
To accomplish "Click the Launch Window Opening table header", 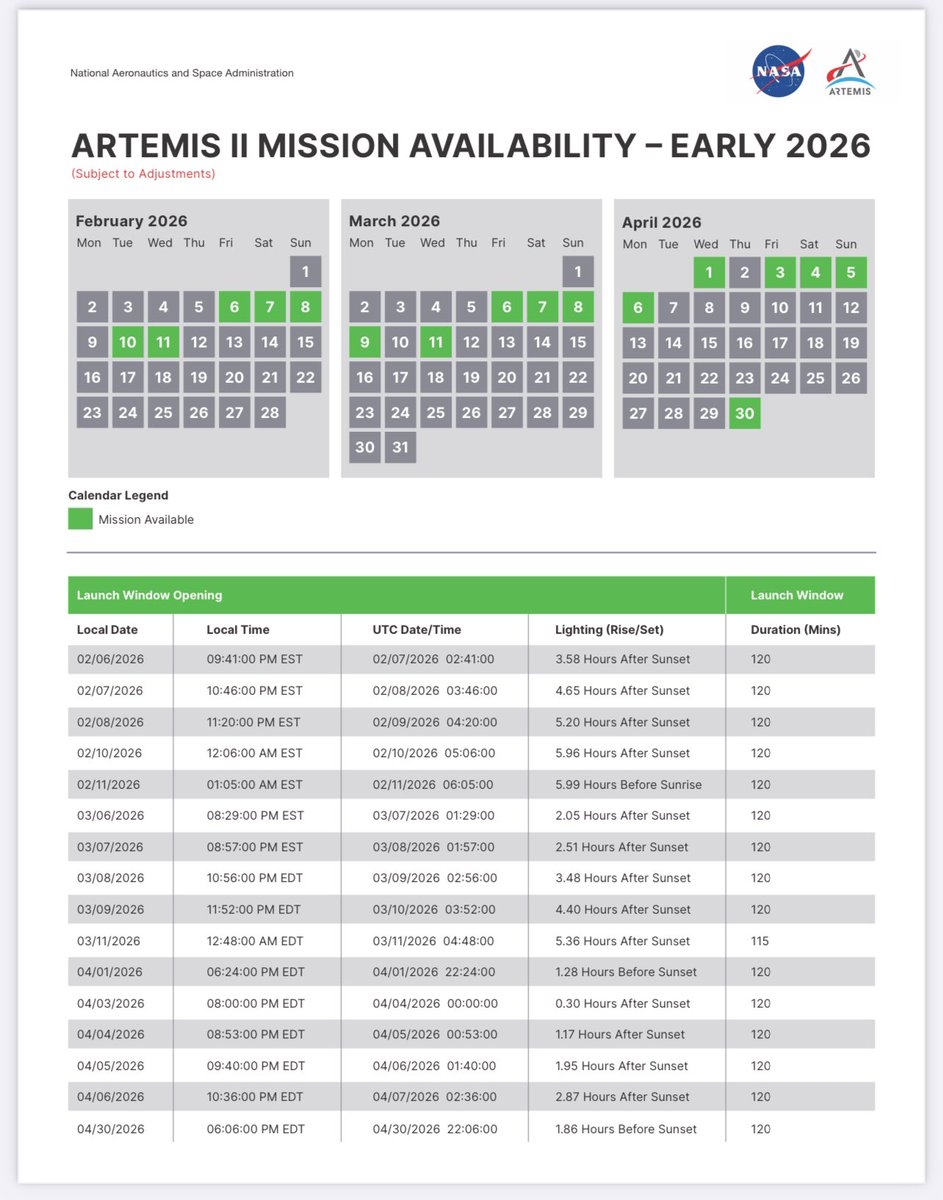I will click(150, 595).
